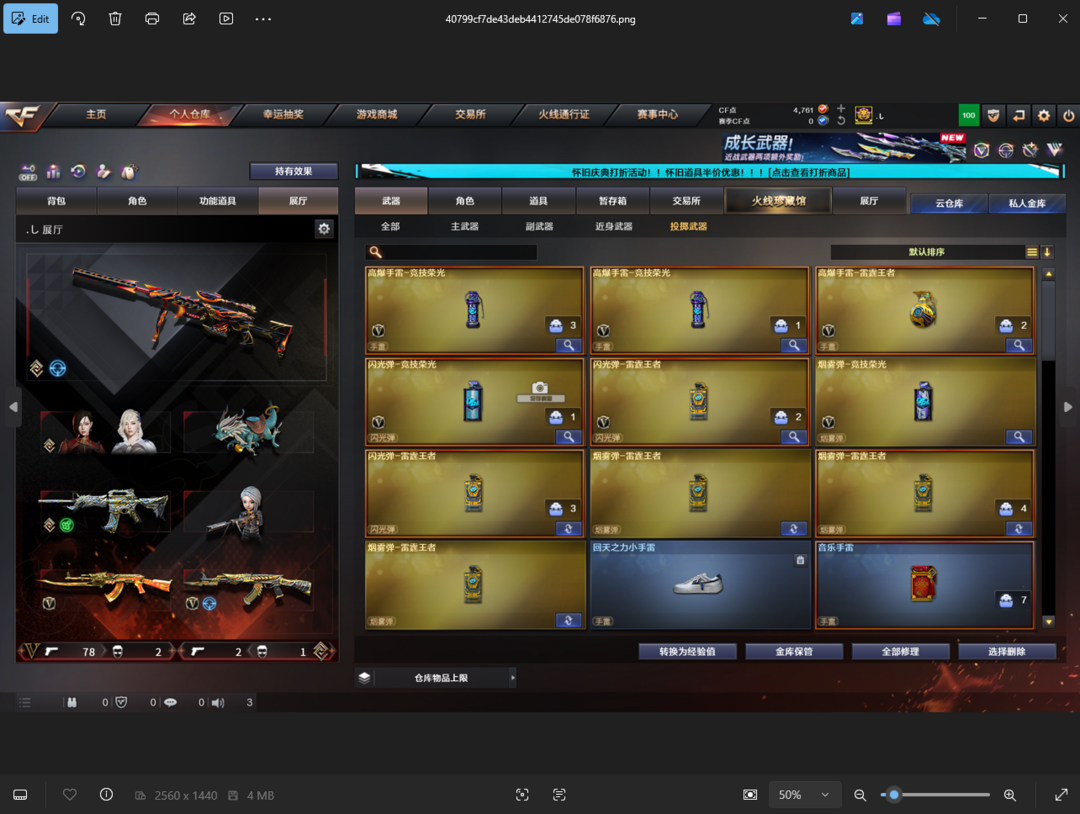Open the 私人金库 button

point(1027,203)
